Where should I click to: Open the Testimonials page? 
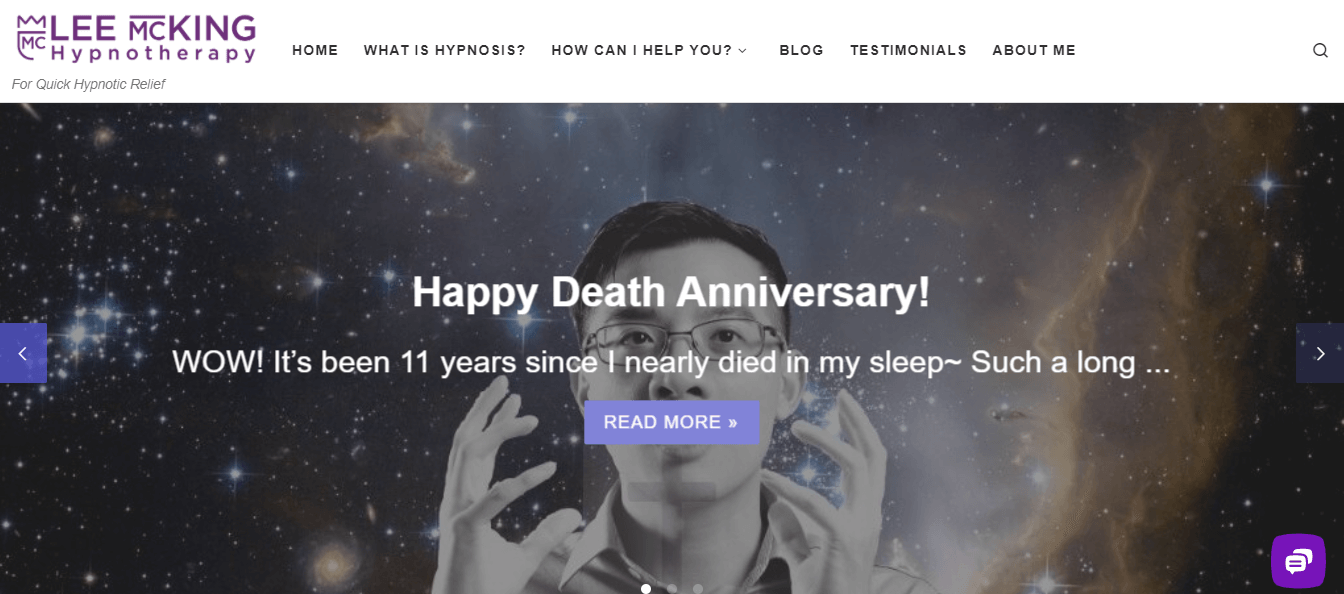908,50
